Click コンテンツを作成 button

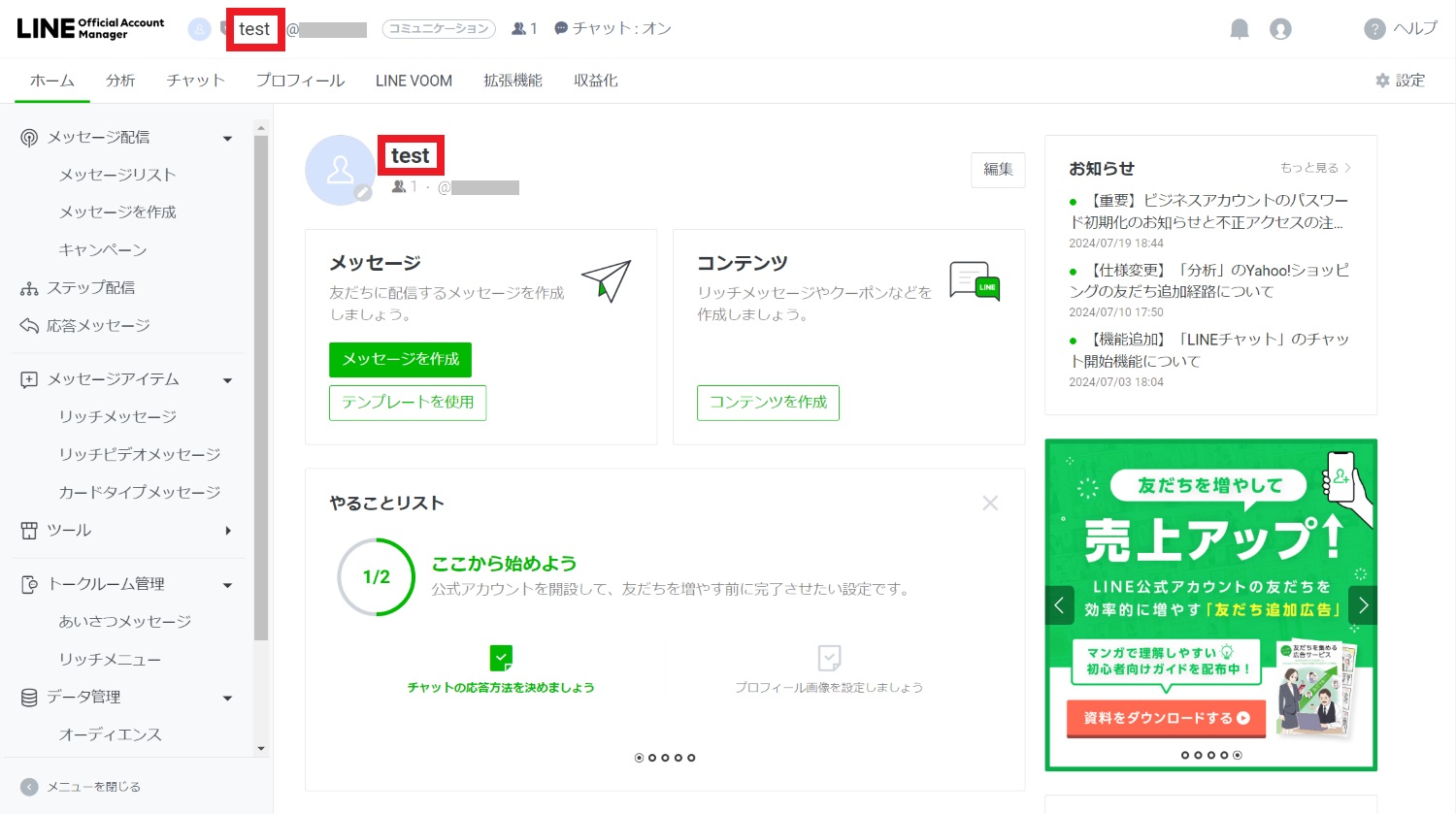768,403
